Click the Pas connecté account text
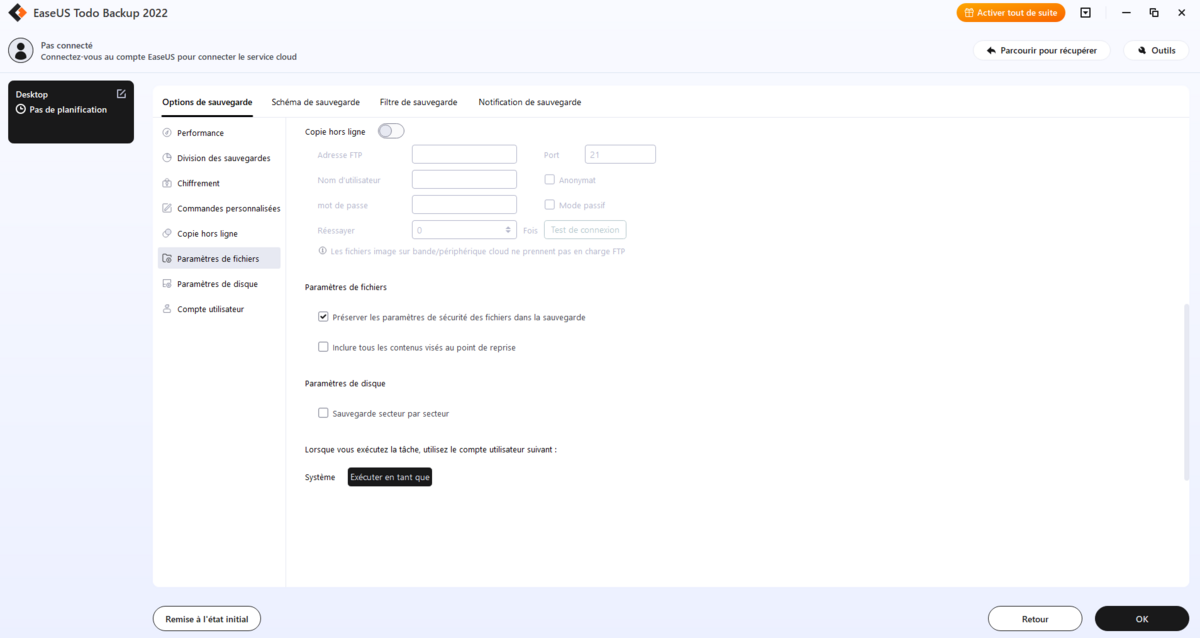The width and height of the screenshot is (1200, 638). click(67, 45)
